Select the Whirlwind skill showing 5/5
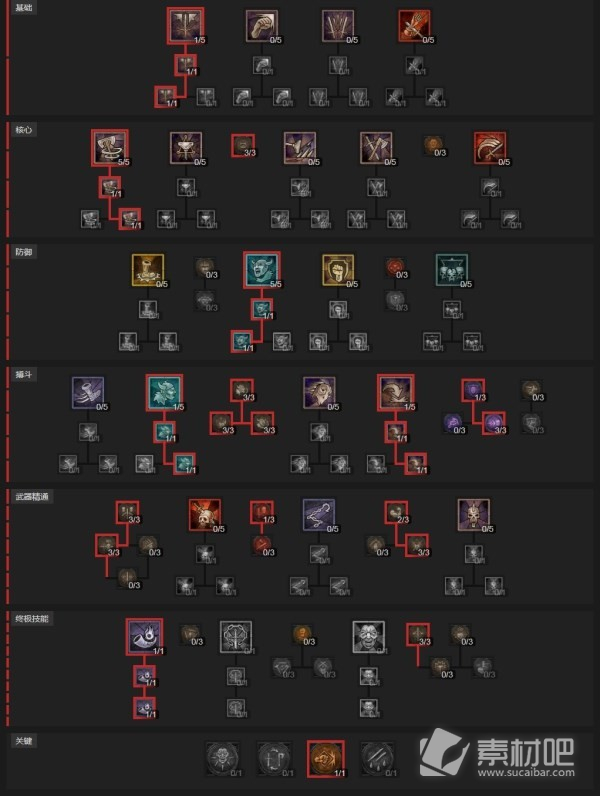Viewport: 600px width, 796px height. pyautogui.click(x=110, y=147)
